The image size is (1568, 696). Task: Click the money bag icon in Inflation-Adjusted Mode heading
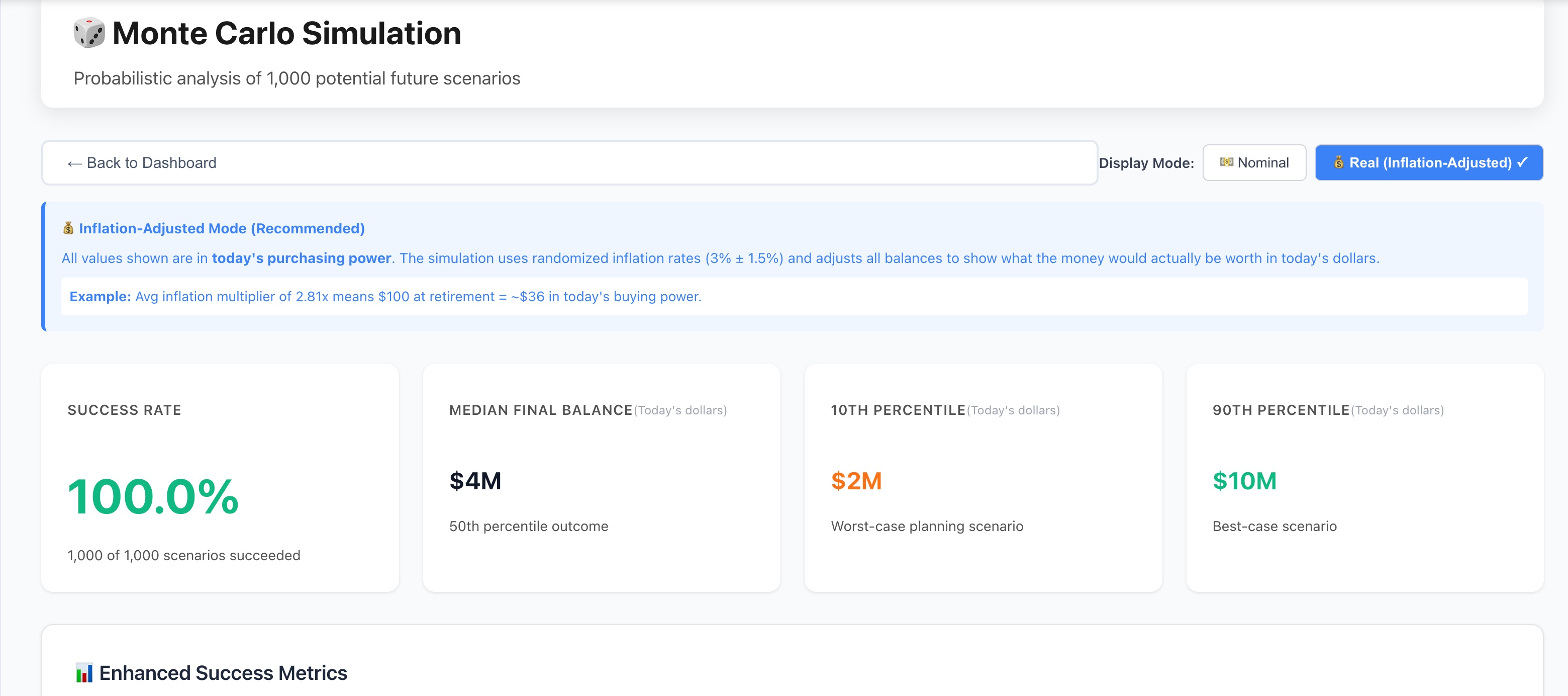68,228
